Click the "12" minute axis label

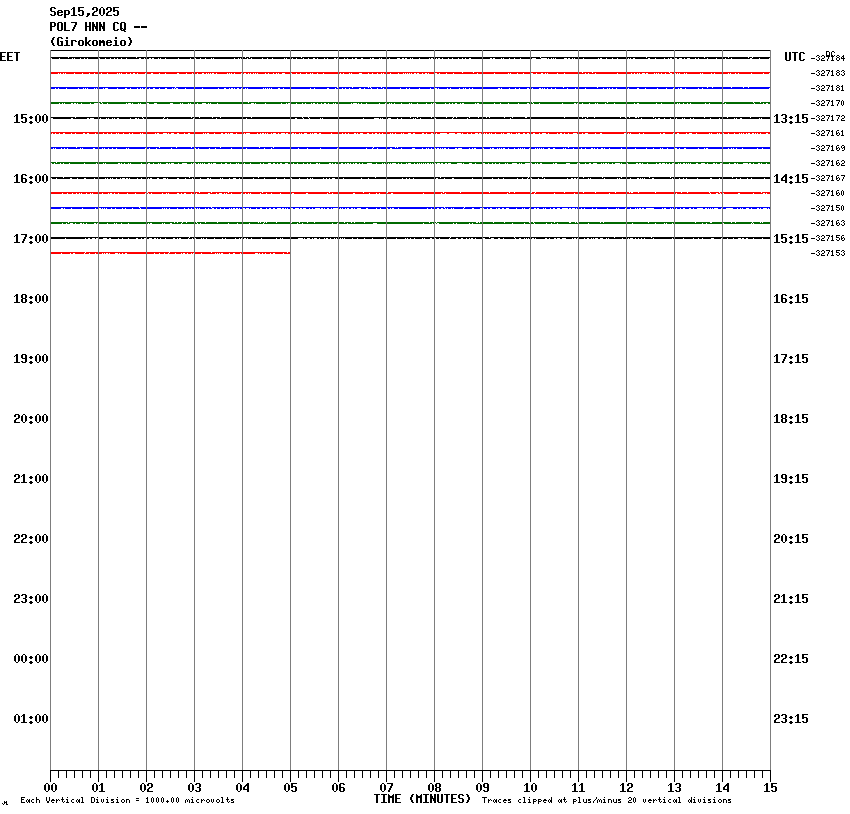click(626, 788)
